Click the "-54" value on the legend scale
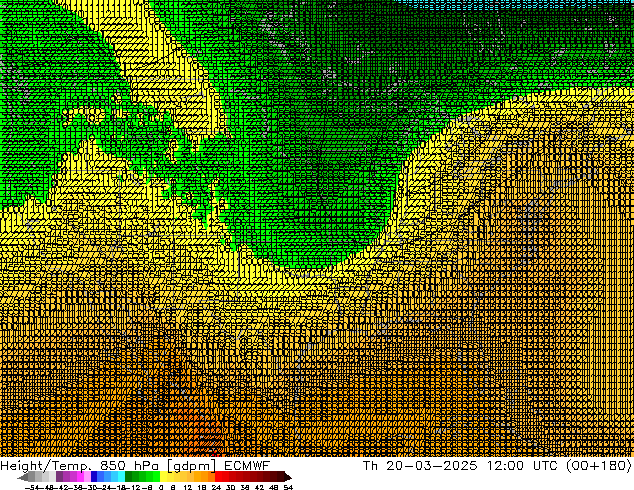This screenshot has width=634, height=490. [31, 487]
